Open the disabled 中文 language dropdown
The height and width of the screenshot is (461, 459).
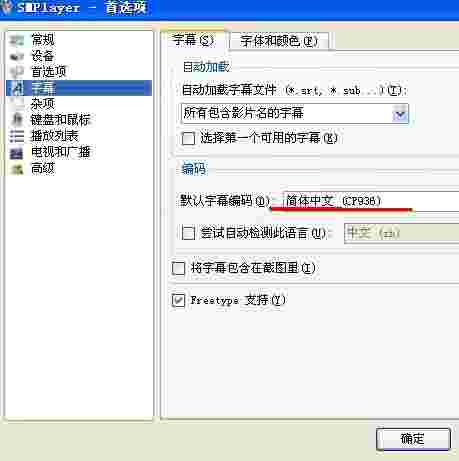(x=401, y=233)
